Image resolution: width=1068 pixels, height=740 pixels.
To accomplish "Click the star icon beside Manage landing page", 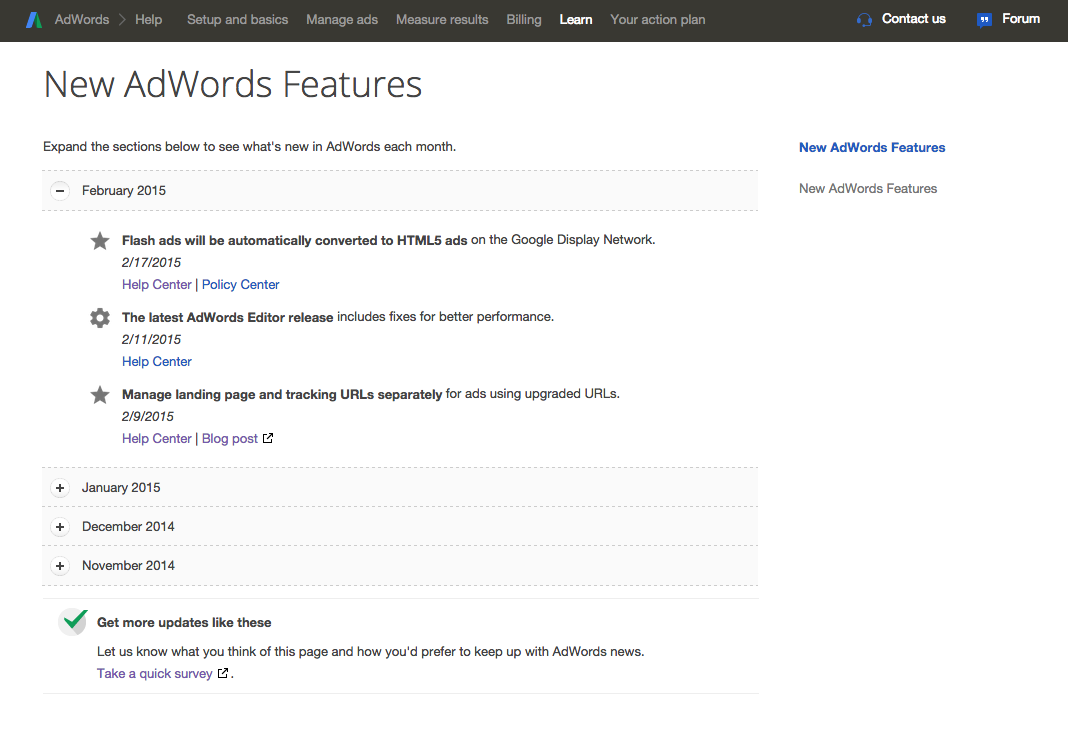I will (100, 395).
